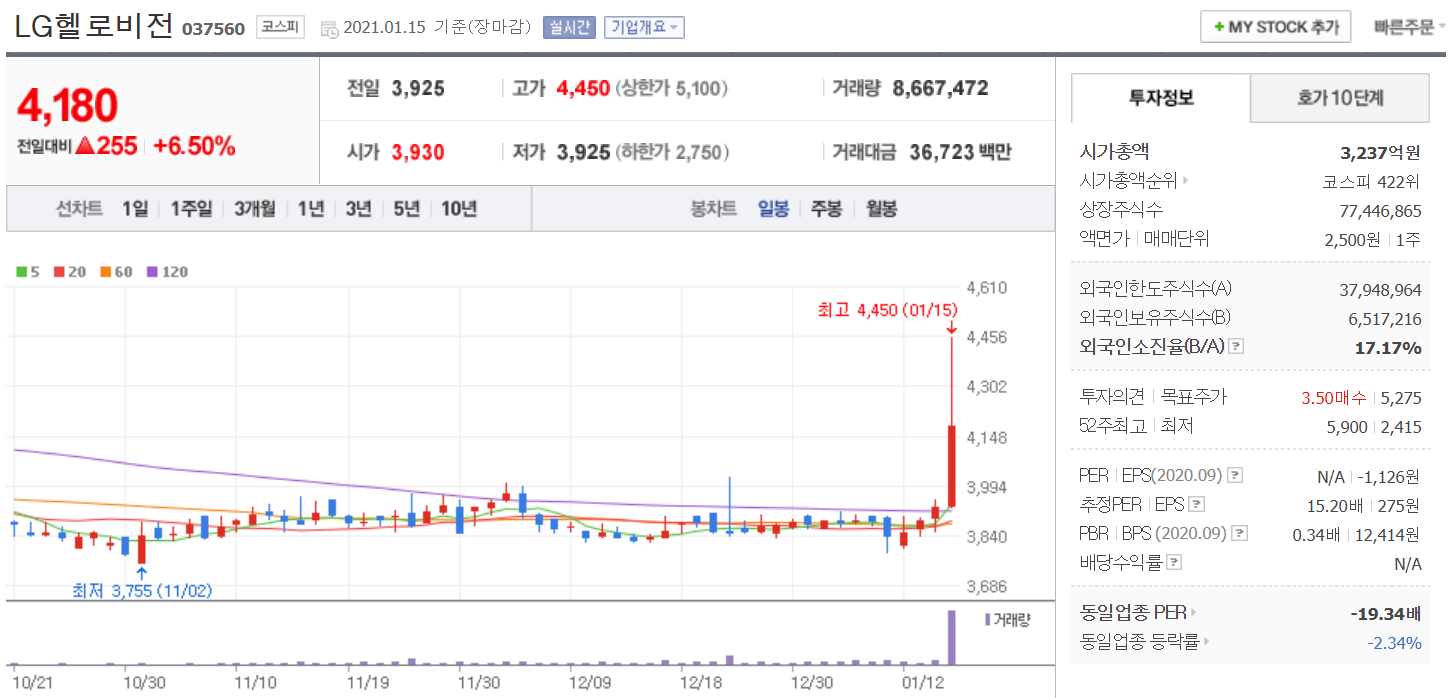
Task: Click the MY STOCK 추가 button
Action: [1275, 27]
